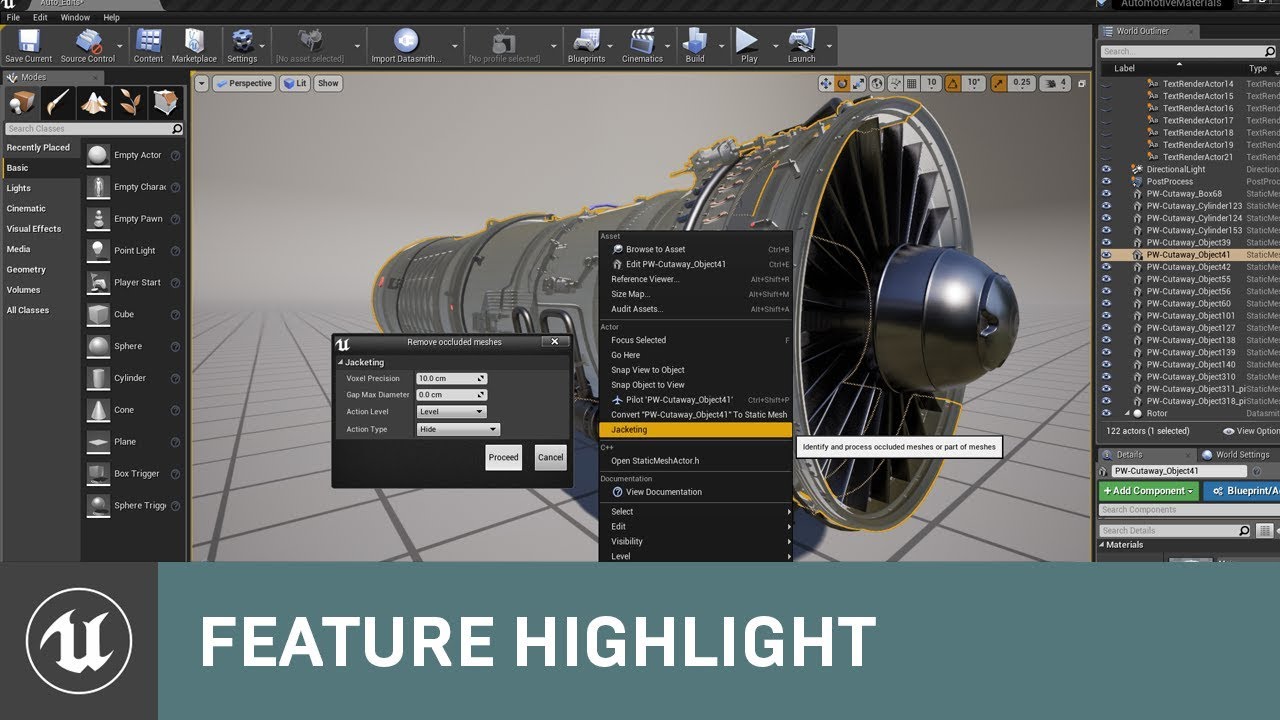Click the Build toolbar icon

(695, 41)
